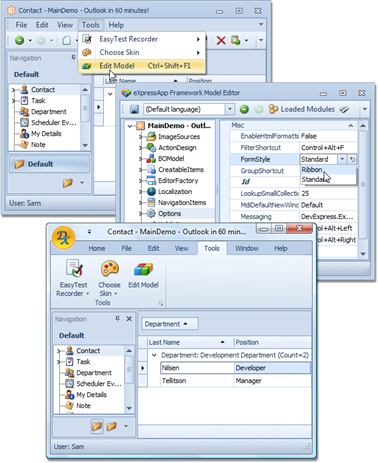Click navigation list scrollbar down arrow in bottom window
Viewport: 378px width, 463px height.
click(x=129, y=408)
